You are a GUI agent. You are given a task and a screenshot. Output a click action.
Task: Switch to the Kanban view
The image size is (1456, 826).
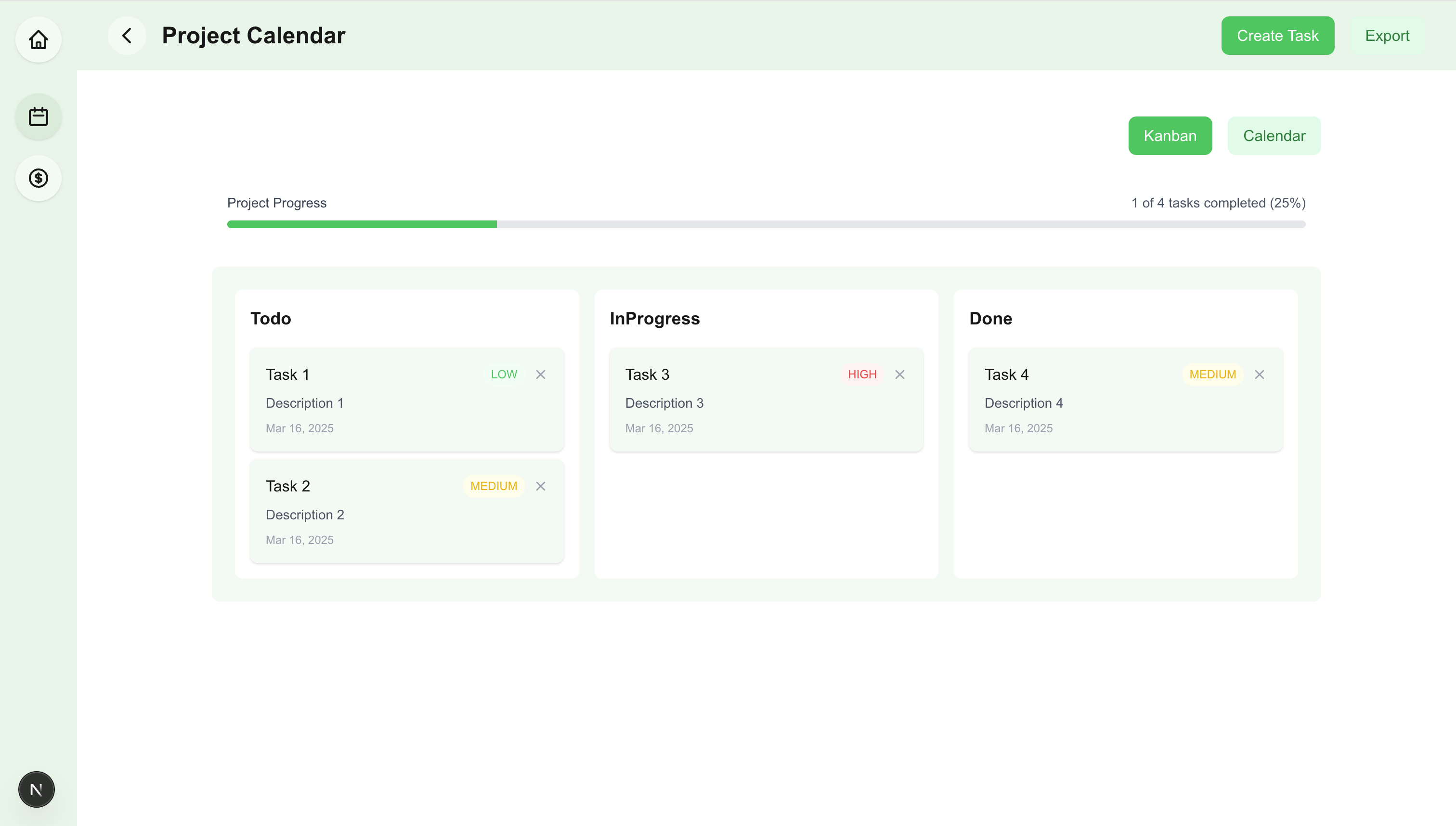coord(1170,136)
